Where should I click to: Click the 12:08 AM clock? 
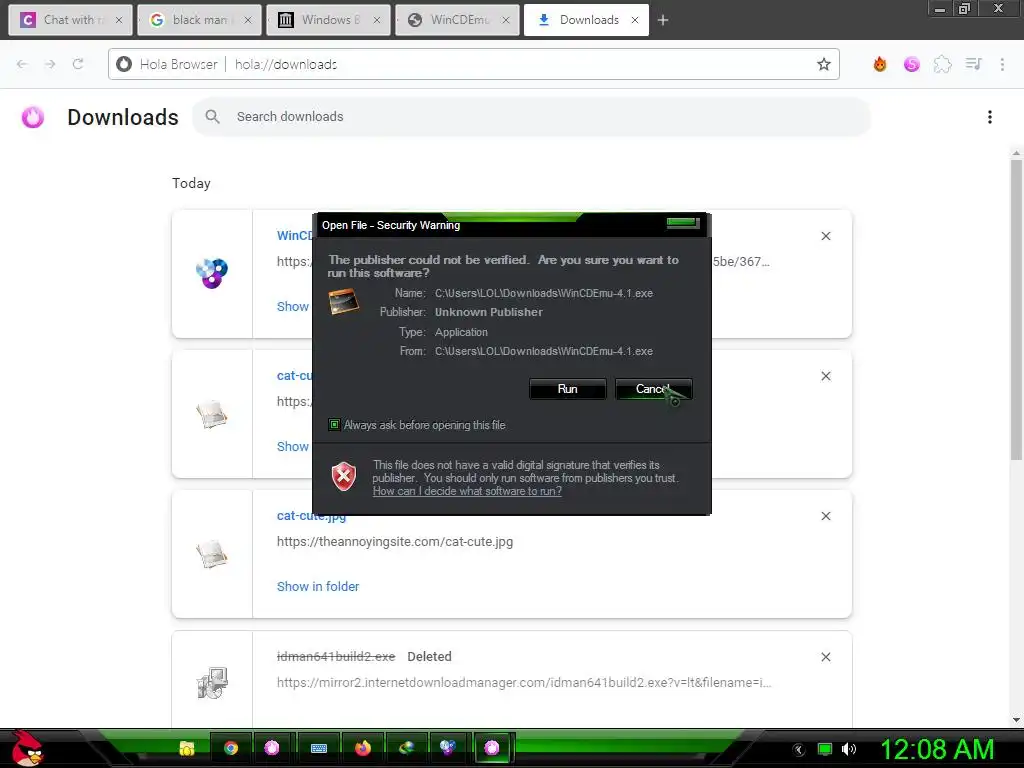938,750
